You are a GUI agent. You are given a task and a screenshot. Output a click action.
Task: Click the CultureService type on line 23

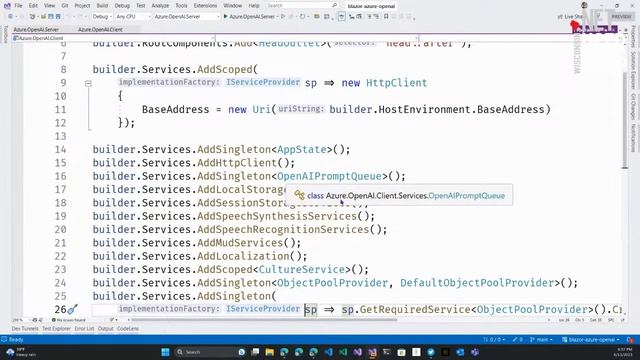pyautogui.click(x=302, y=269)
